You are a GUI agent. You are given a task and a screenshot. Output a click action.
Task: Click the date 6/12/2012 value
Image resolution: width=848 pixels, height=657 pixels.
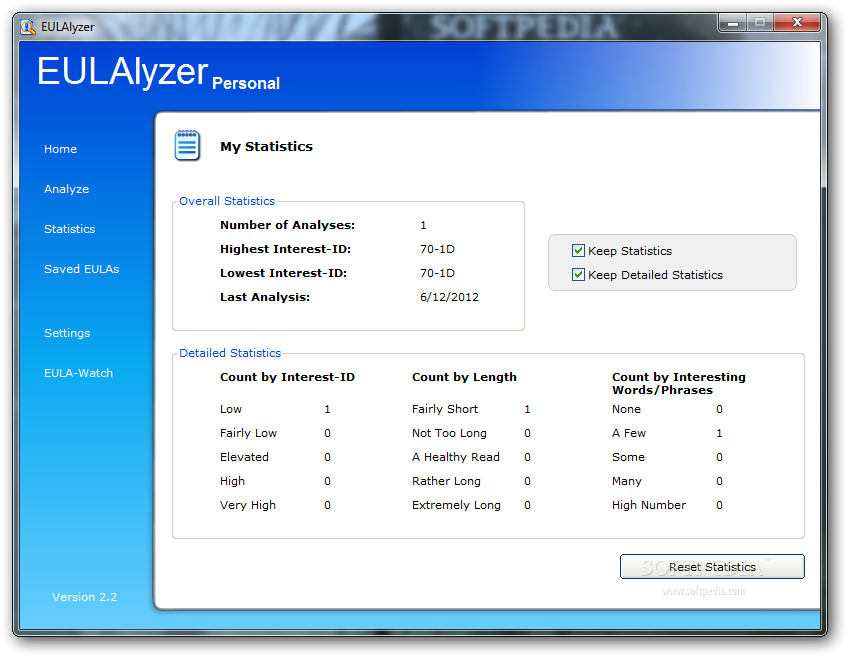coord(449,297)
